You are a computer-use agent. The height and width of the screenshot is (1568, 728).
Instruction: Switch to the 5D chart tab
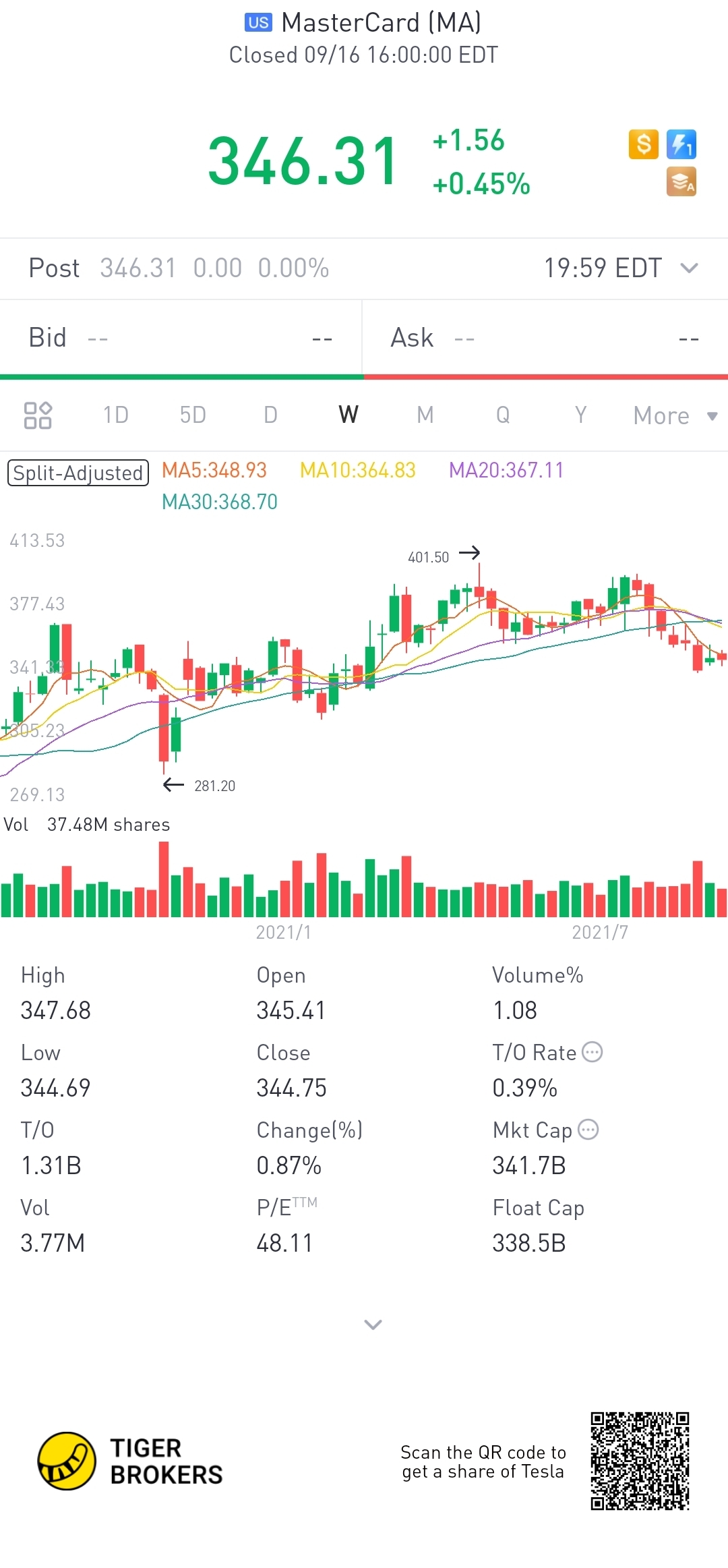tap(193, 415)
